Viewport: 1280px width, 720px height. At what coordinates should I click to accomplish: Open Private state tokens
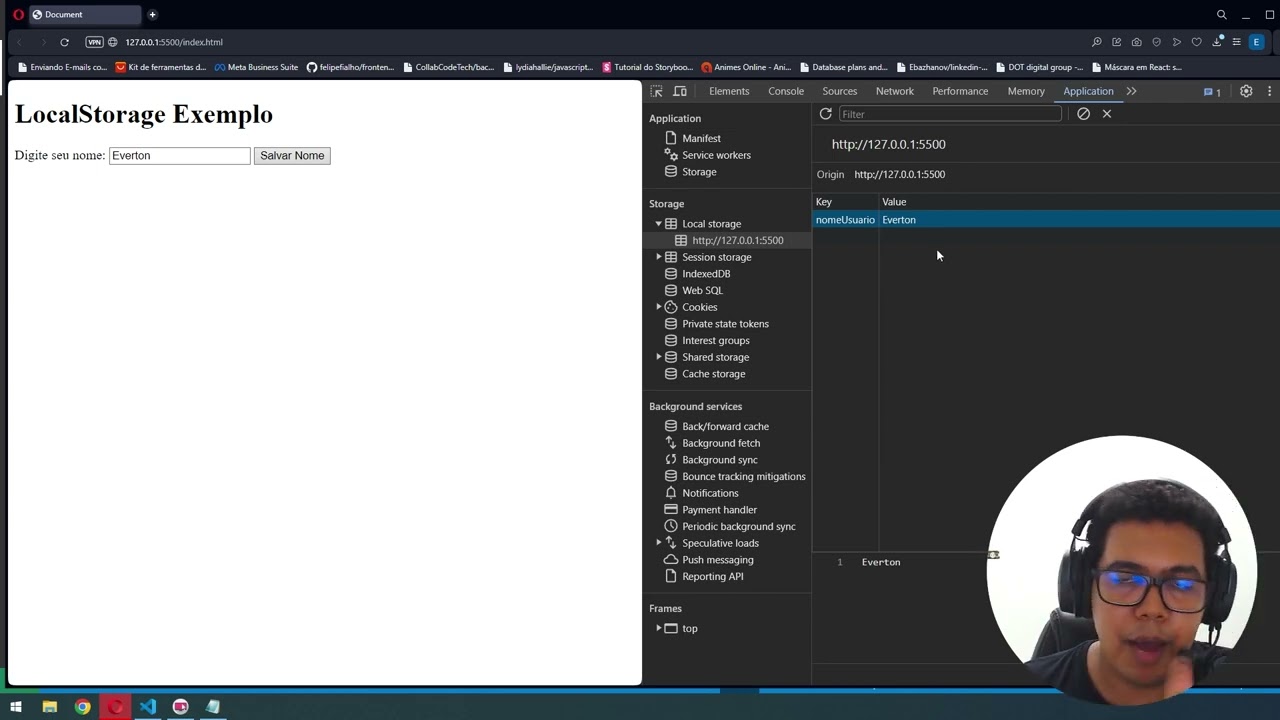coord(725,324)
